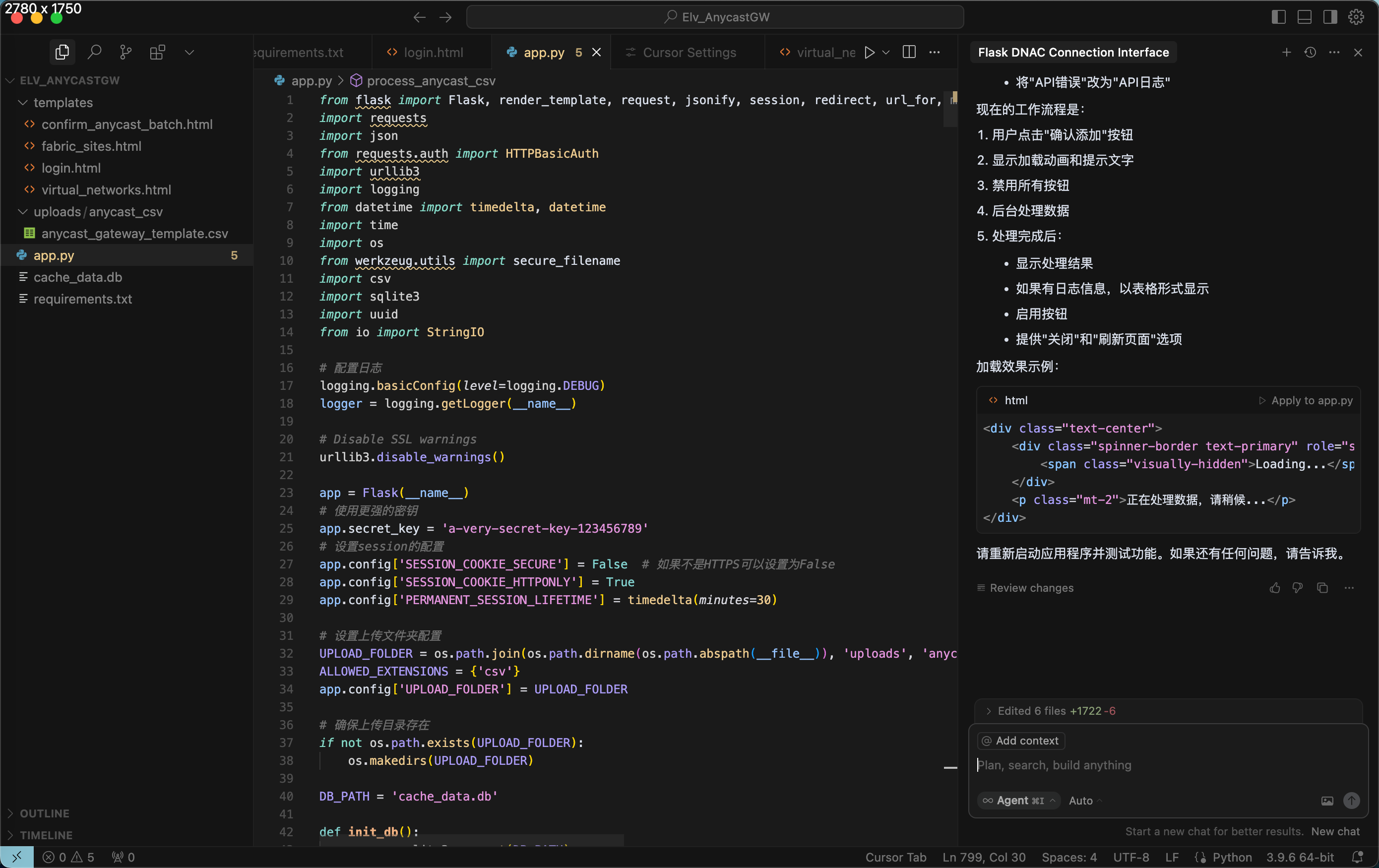Copy the chat response
The image size is (1379, 868).
coord(1322,587)
